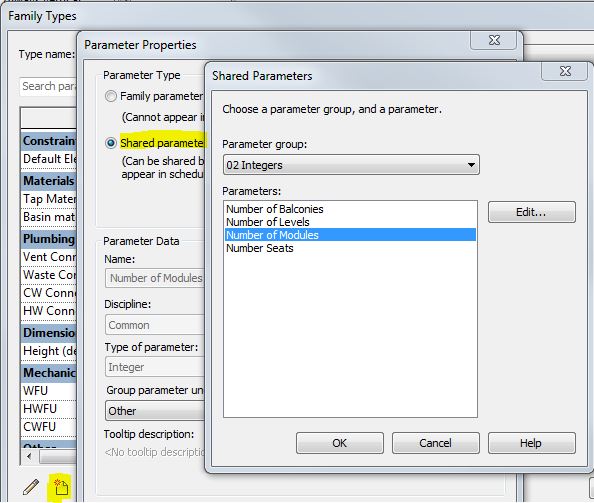Choose Number of Balconies in list
Image resolution: width=594 pixels, height=503 pixels.
click(275, 209)
